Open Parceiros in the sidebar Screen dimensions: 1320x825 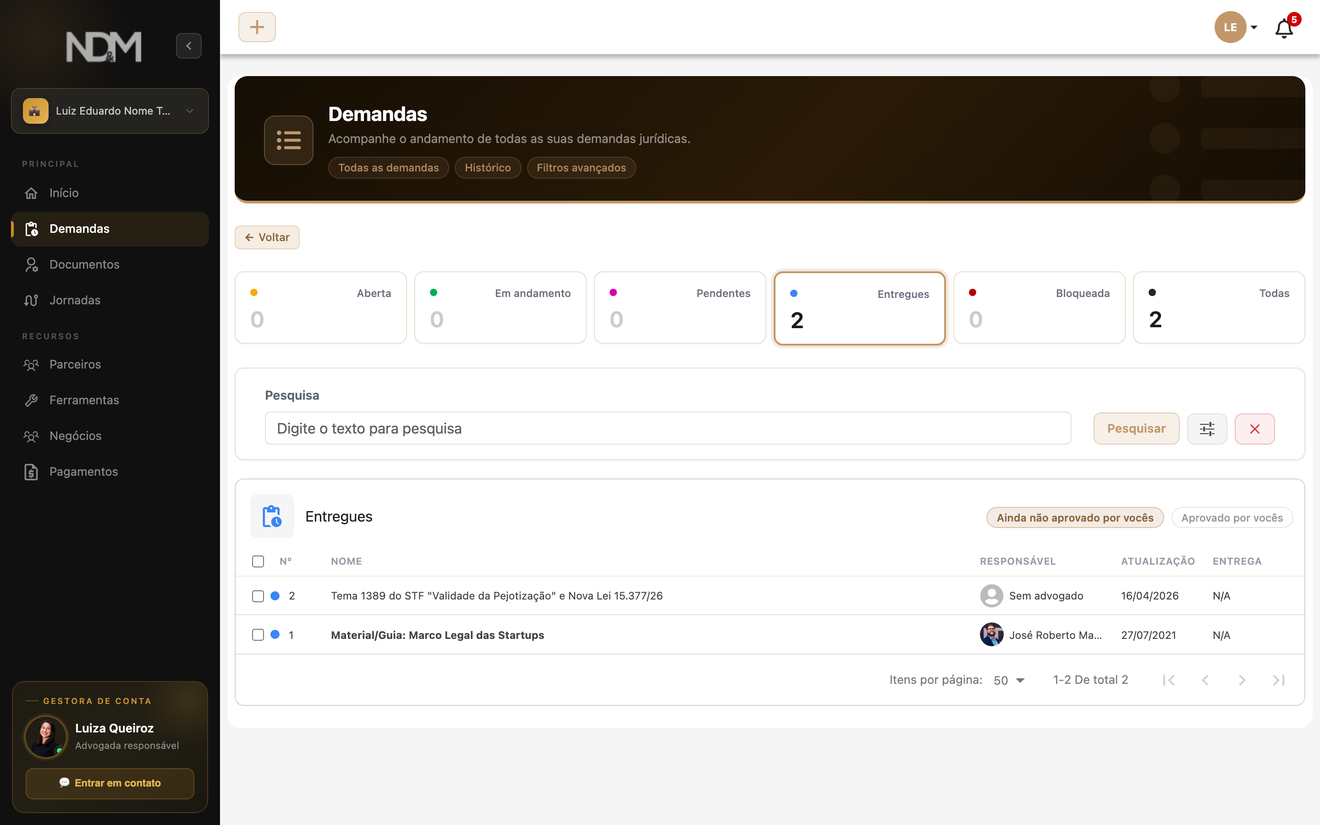tap(110, 365)
